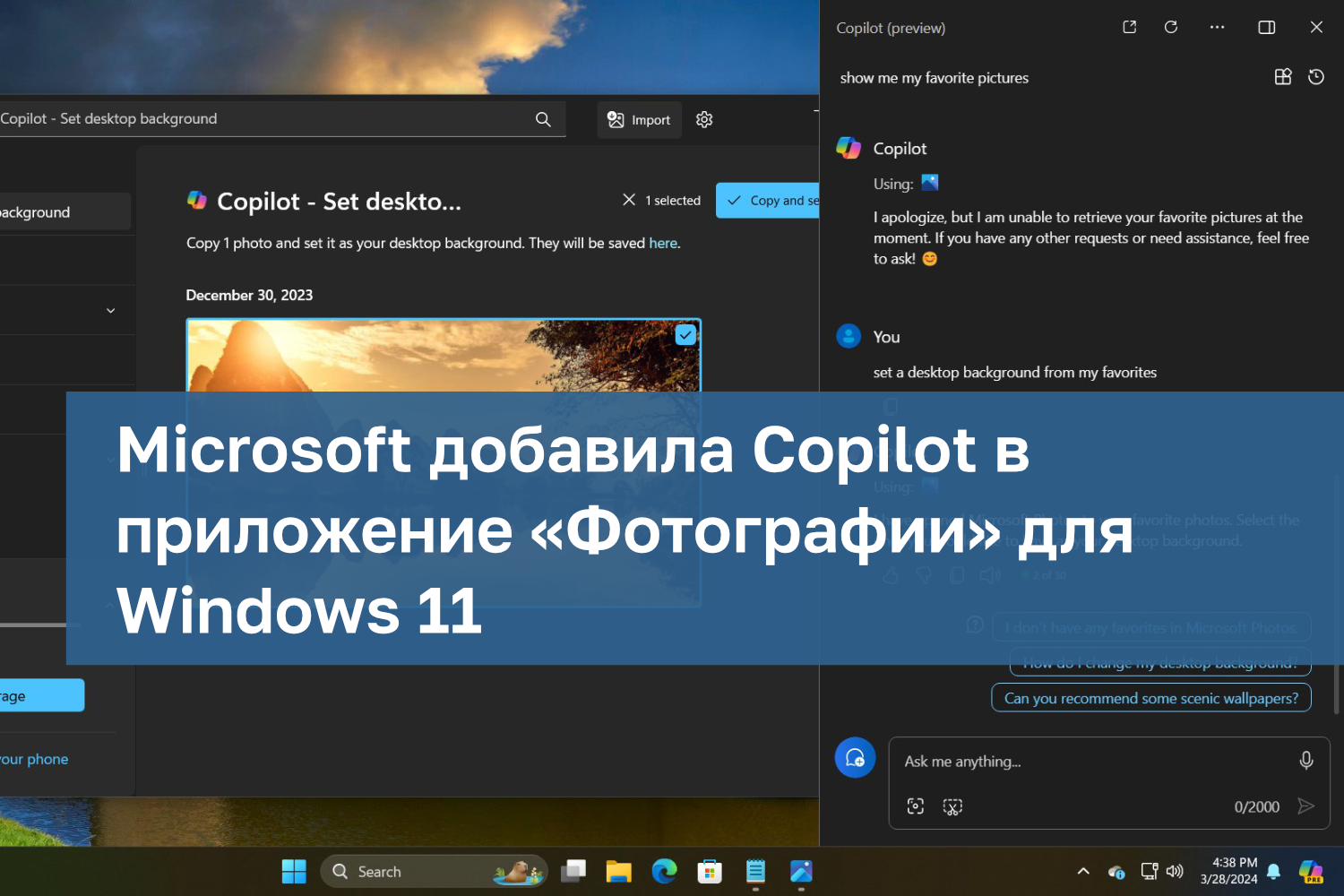
Task: Add a screenshot snip to Copilot prompt
Action: point(952,806)
